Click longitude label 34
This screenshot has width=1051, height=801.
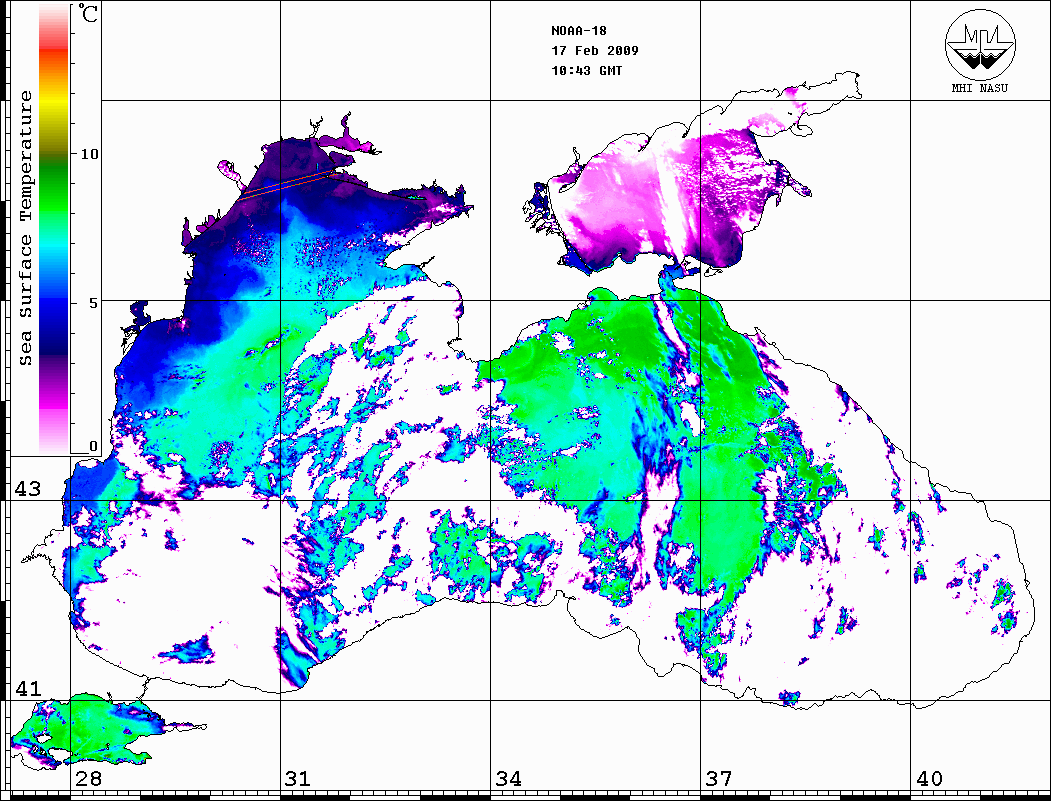tap(508, 779)
